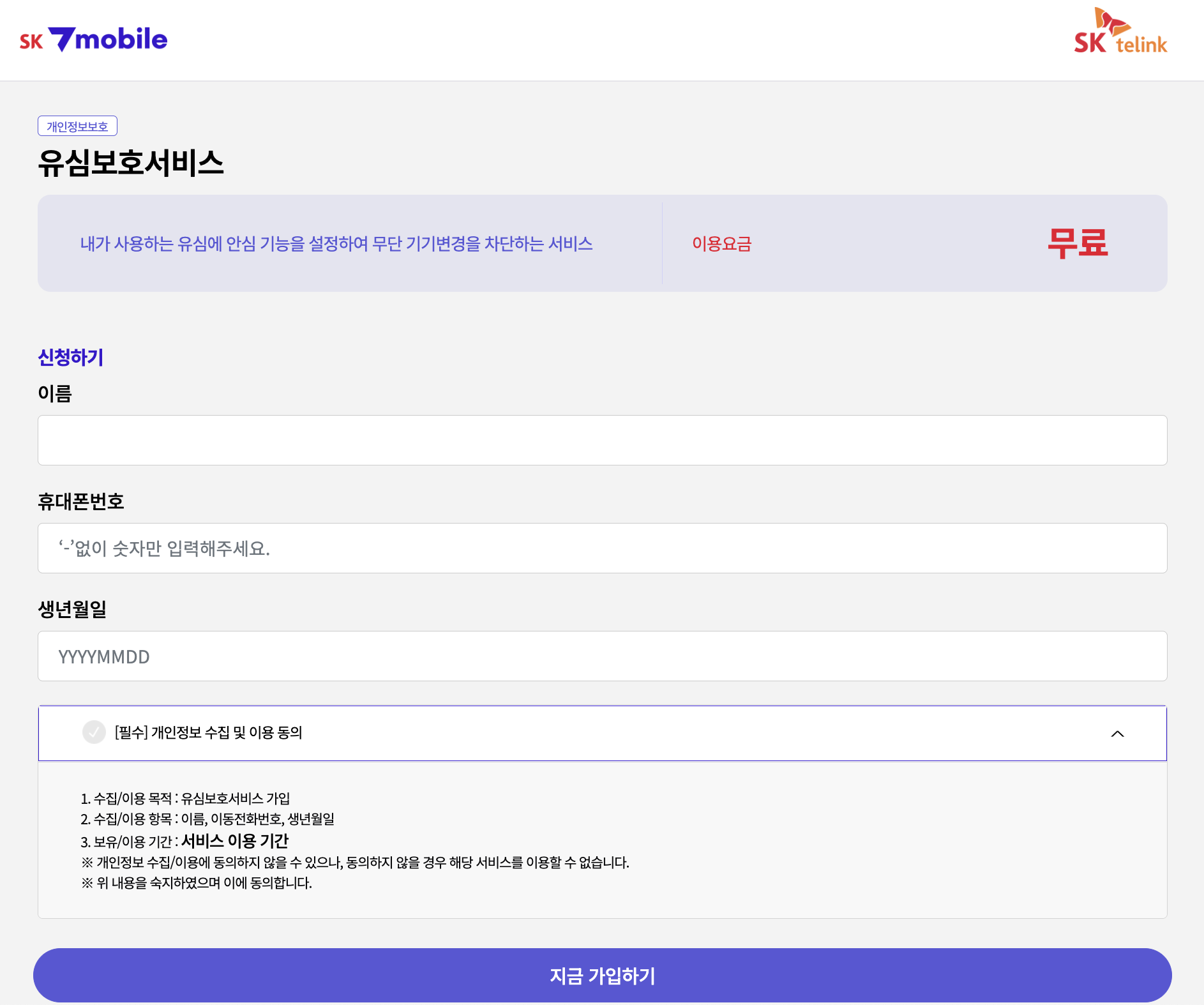Click the SK 7mobile logo

94,39
